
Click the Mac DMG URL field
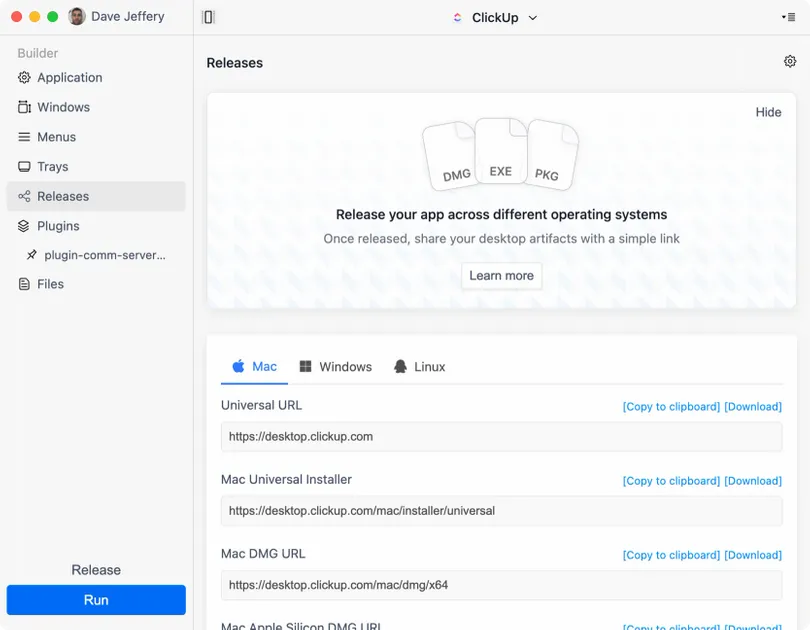(500, 585)
